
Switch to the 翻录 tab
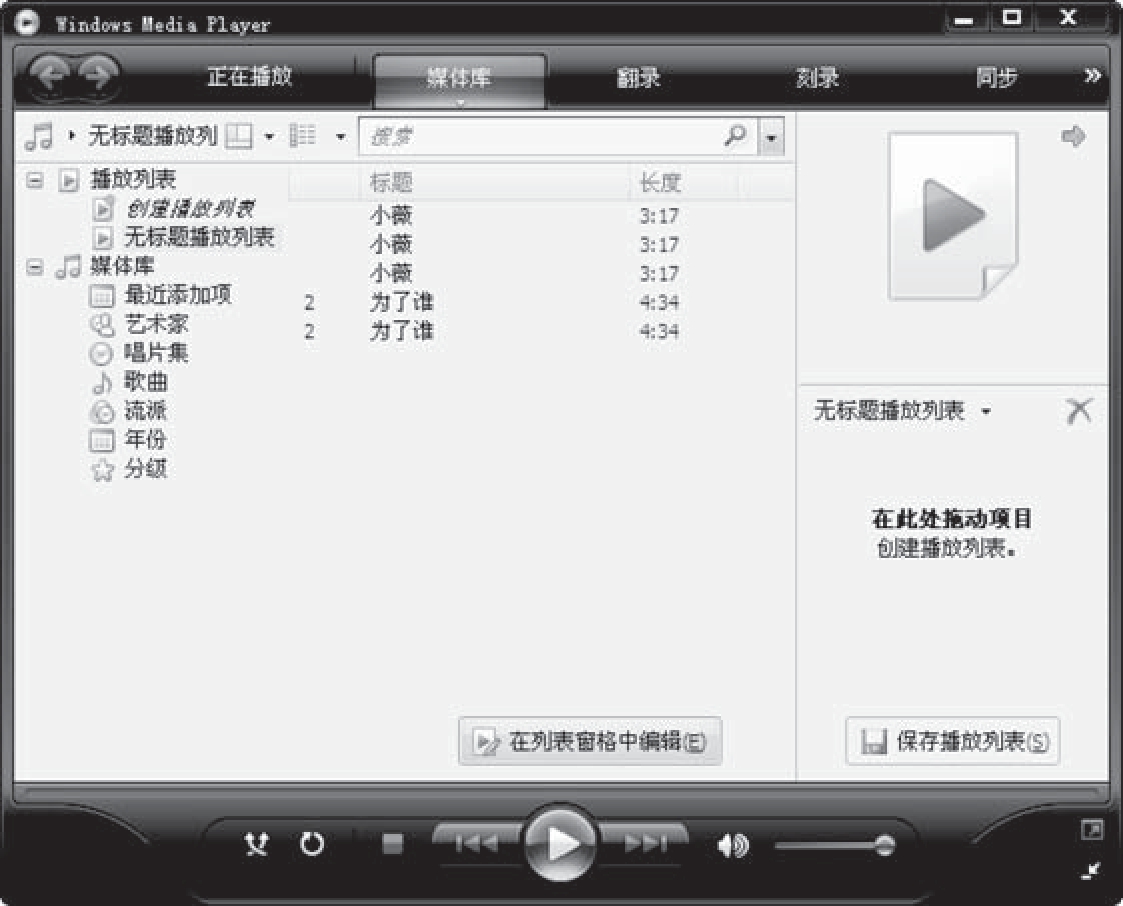638,77
